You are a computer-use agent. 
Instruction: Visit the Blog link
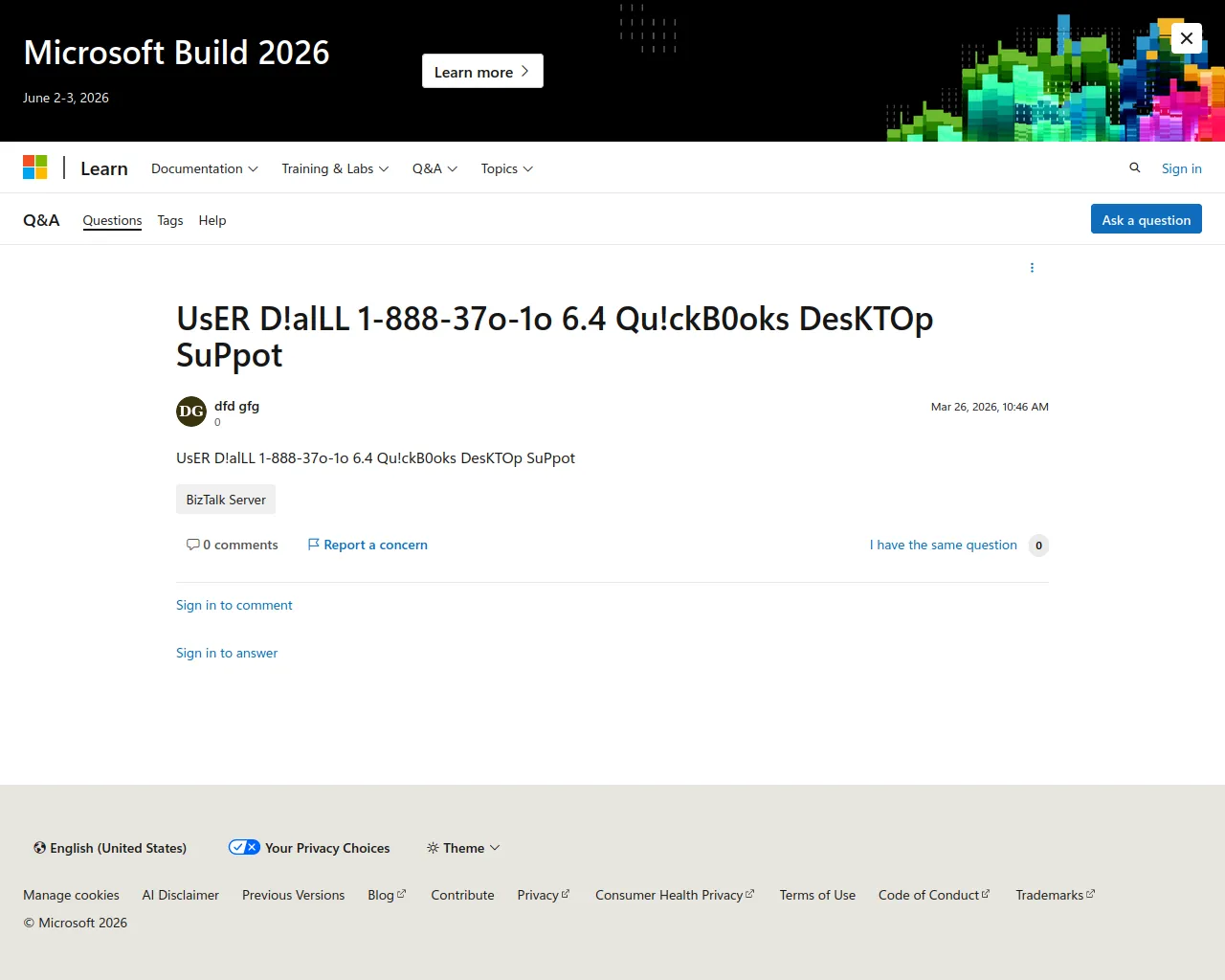387,895
